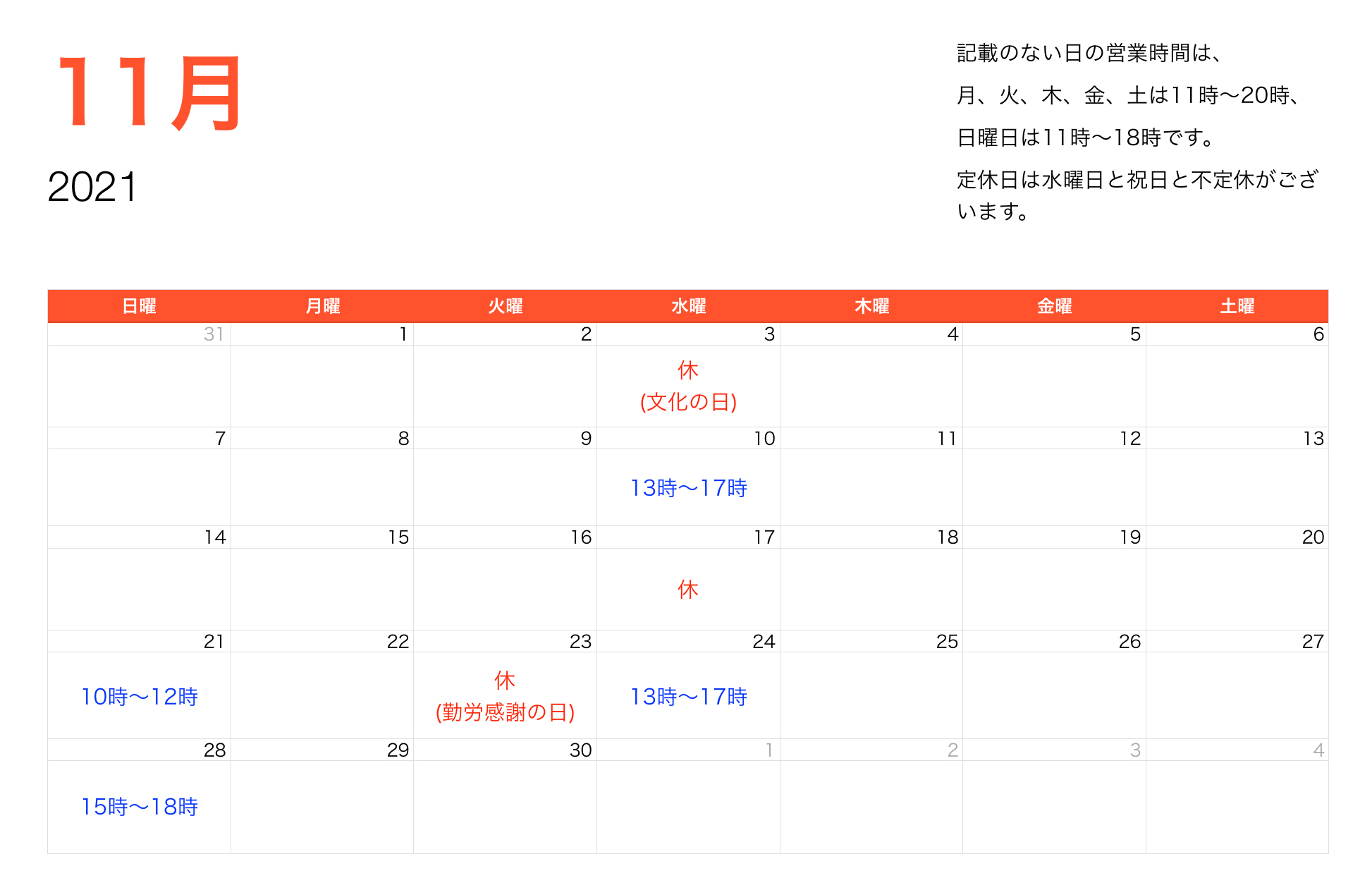Select the 金曜 column header

coord(1054,306)
